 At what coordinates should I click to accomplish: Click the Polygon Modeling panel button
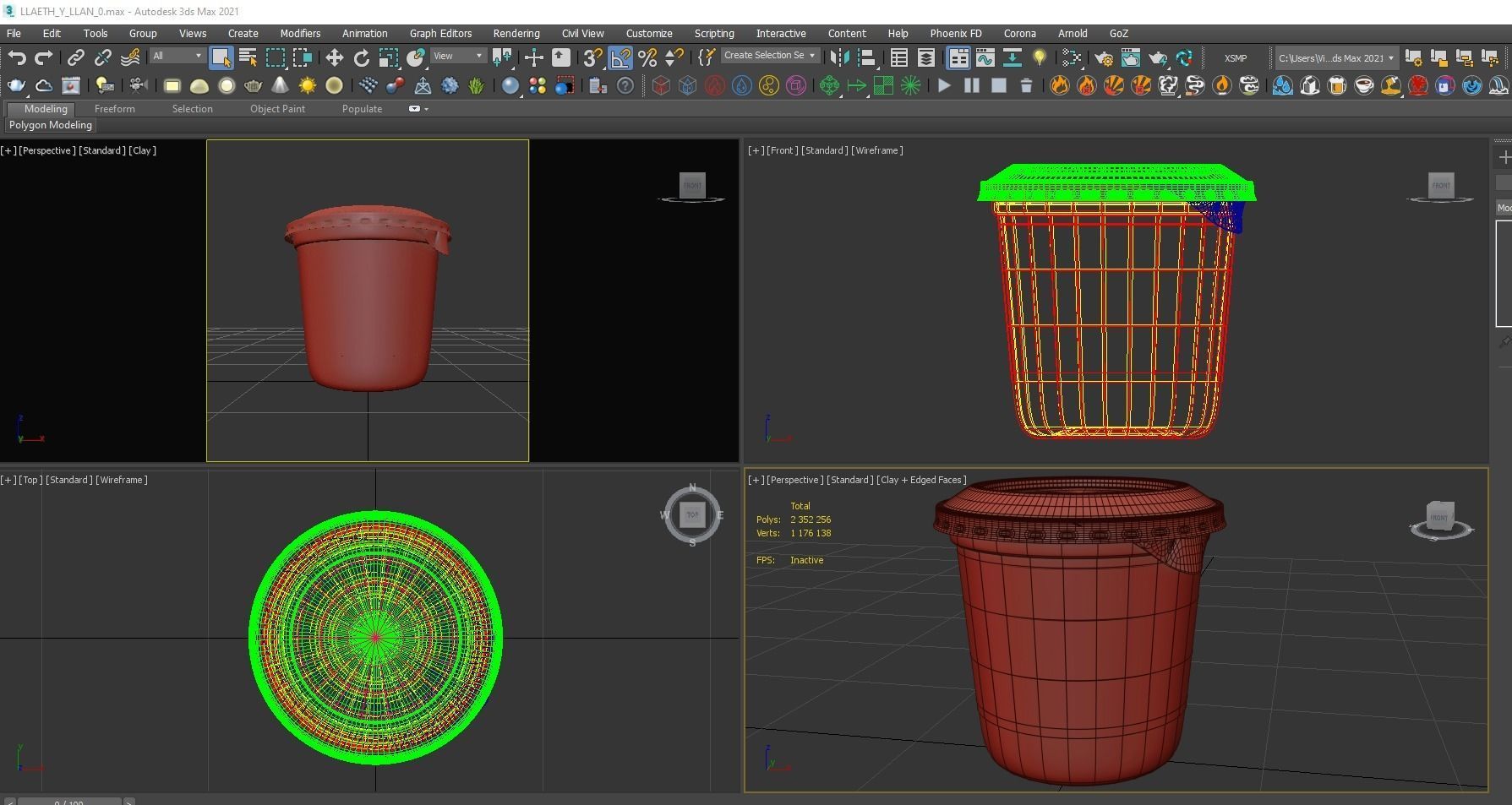[x=51, y=125]
